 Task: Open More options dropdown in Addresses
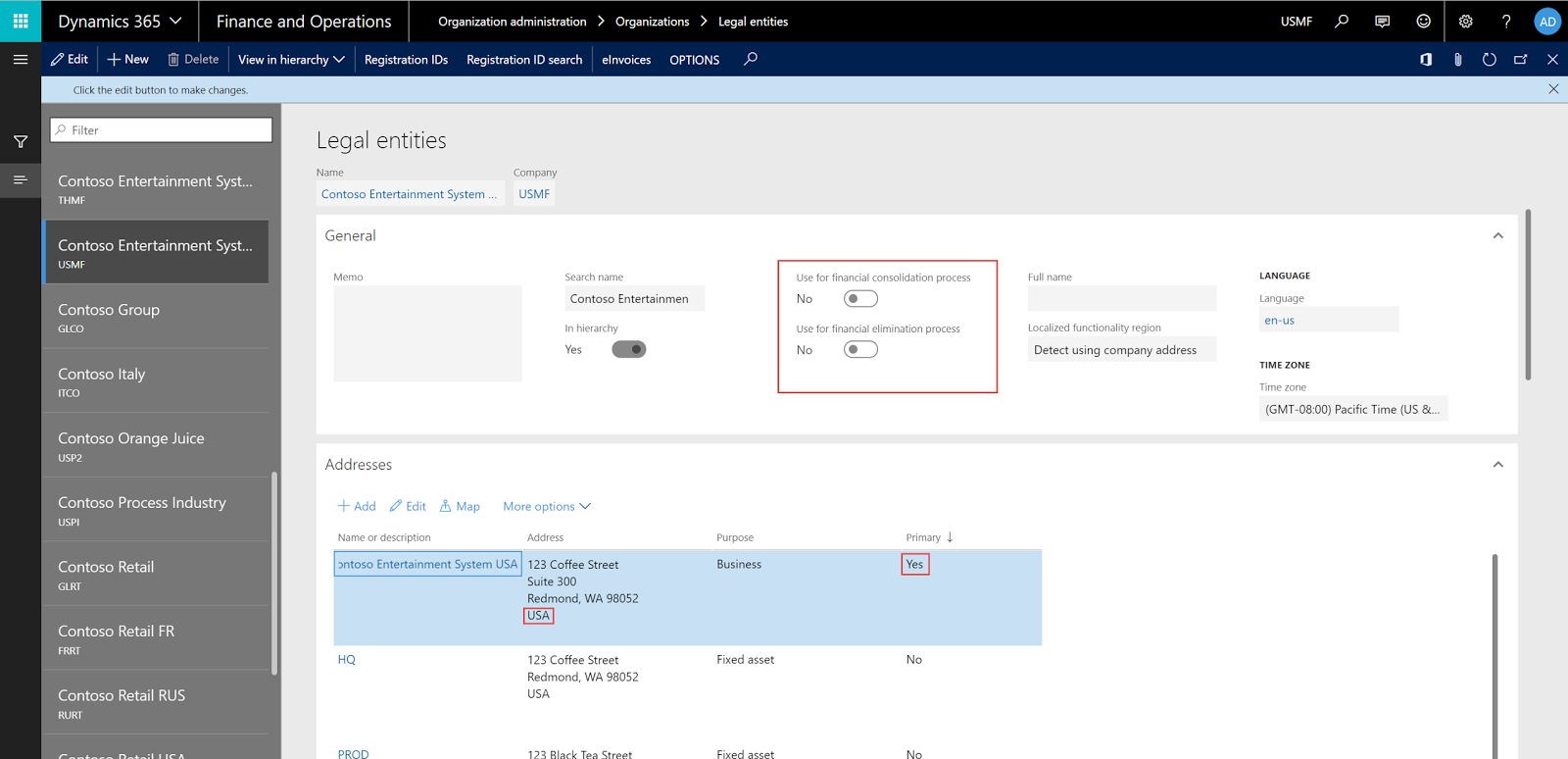(547, 506)
